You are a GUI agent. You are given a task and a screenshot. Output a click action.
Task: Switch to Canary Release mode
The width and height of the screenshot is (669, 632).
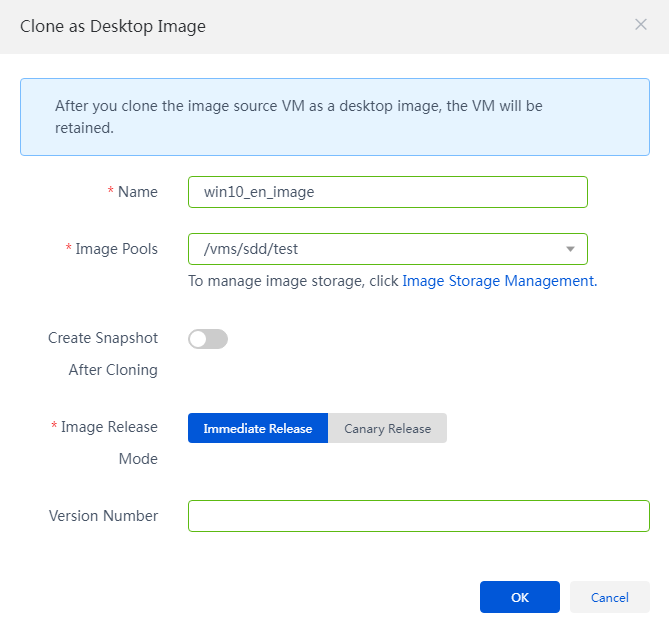point(387,428)
